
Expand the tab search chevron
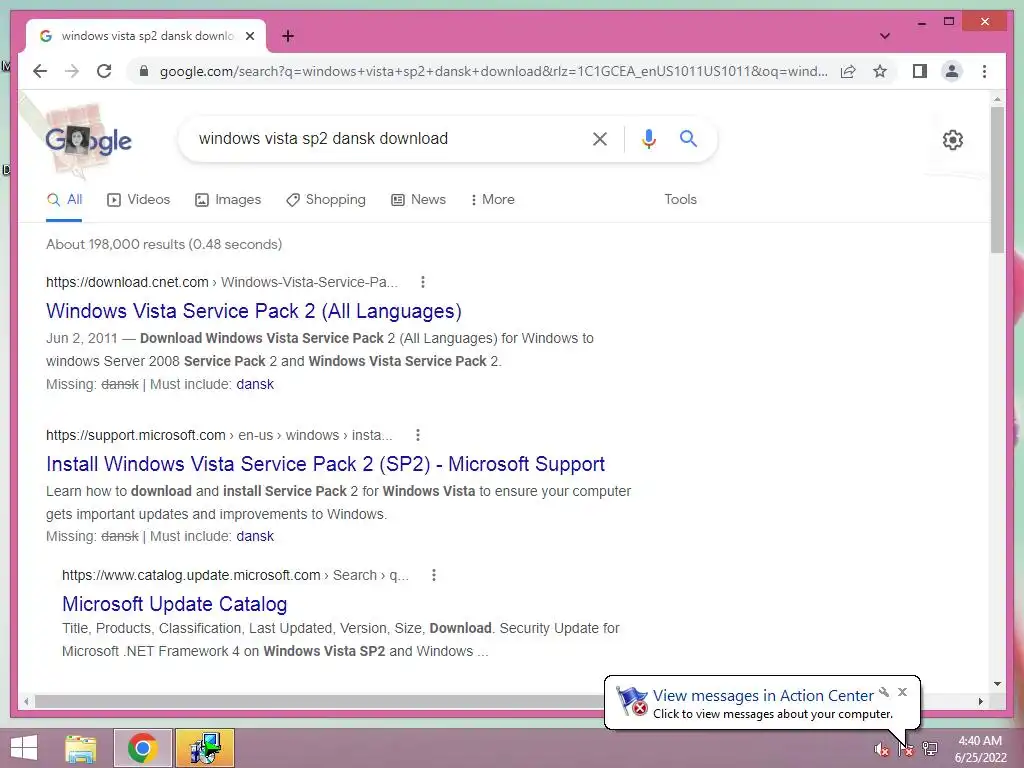(x=885, y=36)
